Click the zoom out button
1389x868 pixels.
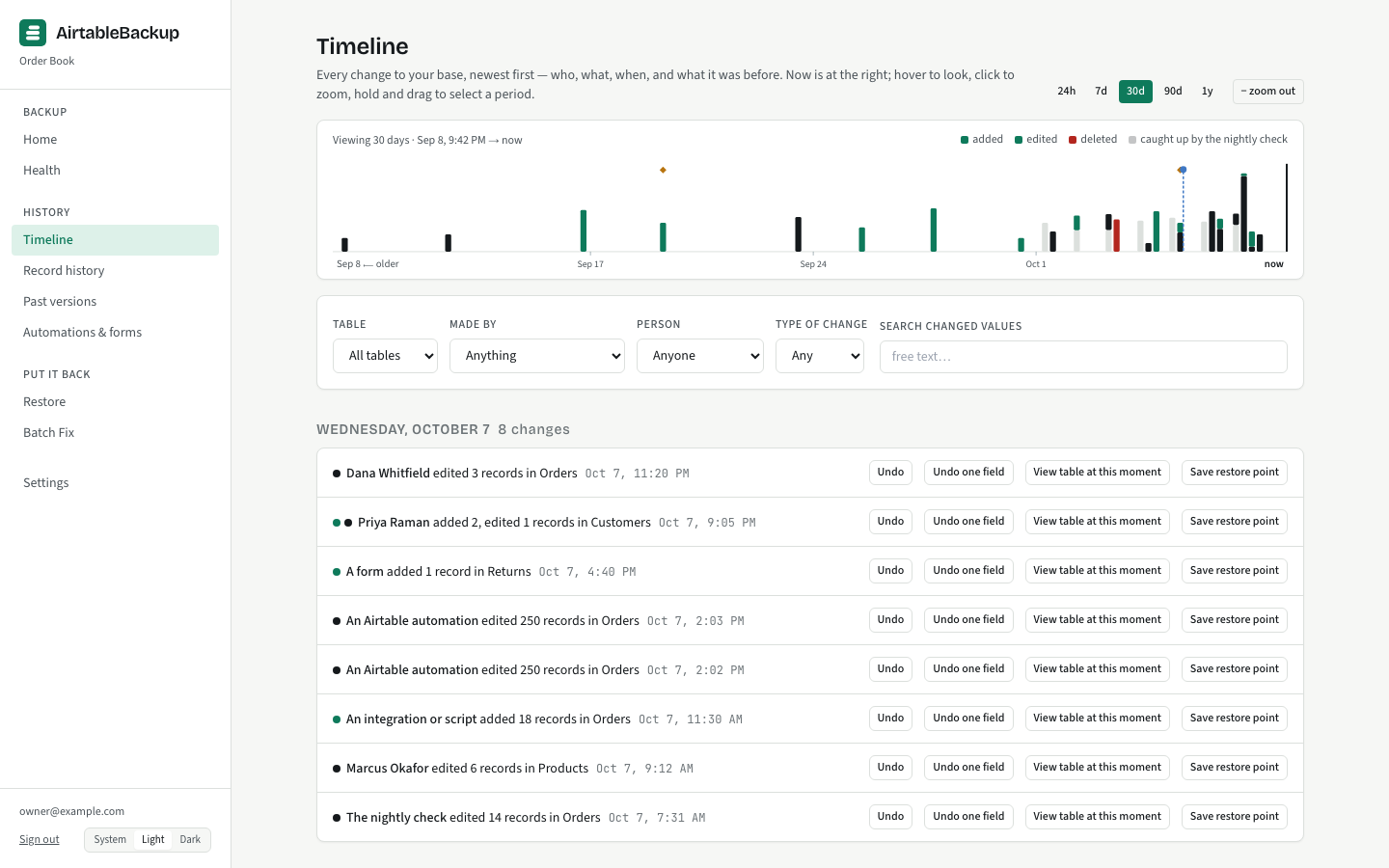click(x=1267, y=92)
